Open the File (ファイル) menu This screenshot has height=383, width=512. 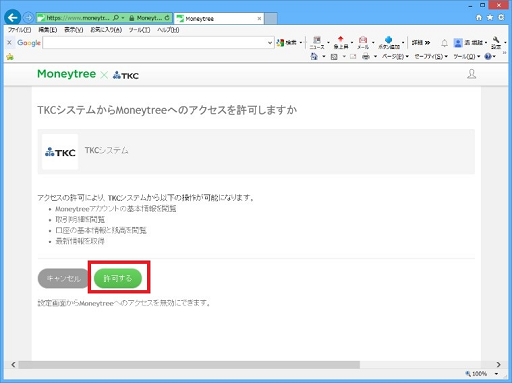click(x=19, y=30)
